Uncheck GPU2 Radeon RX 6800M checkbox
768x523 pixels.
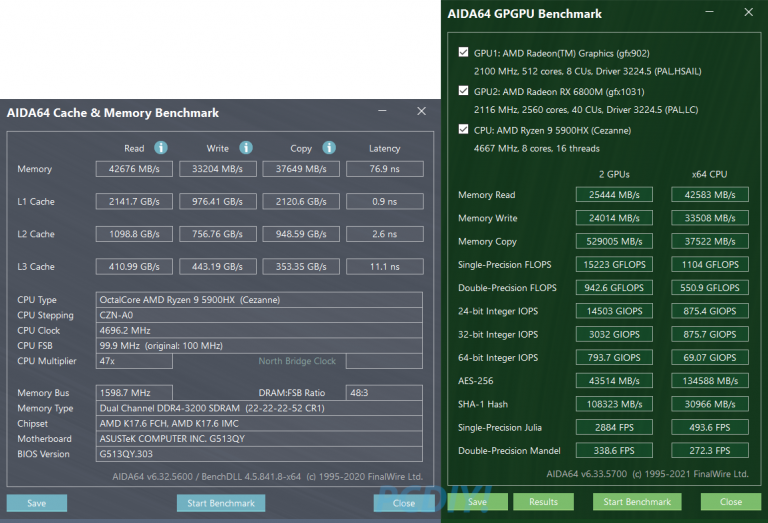pos(463,91)
